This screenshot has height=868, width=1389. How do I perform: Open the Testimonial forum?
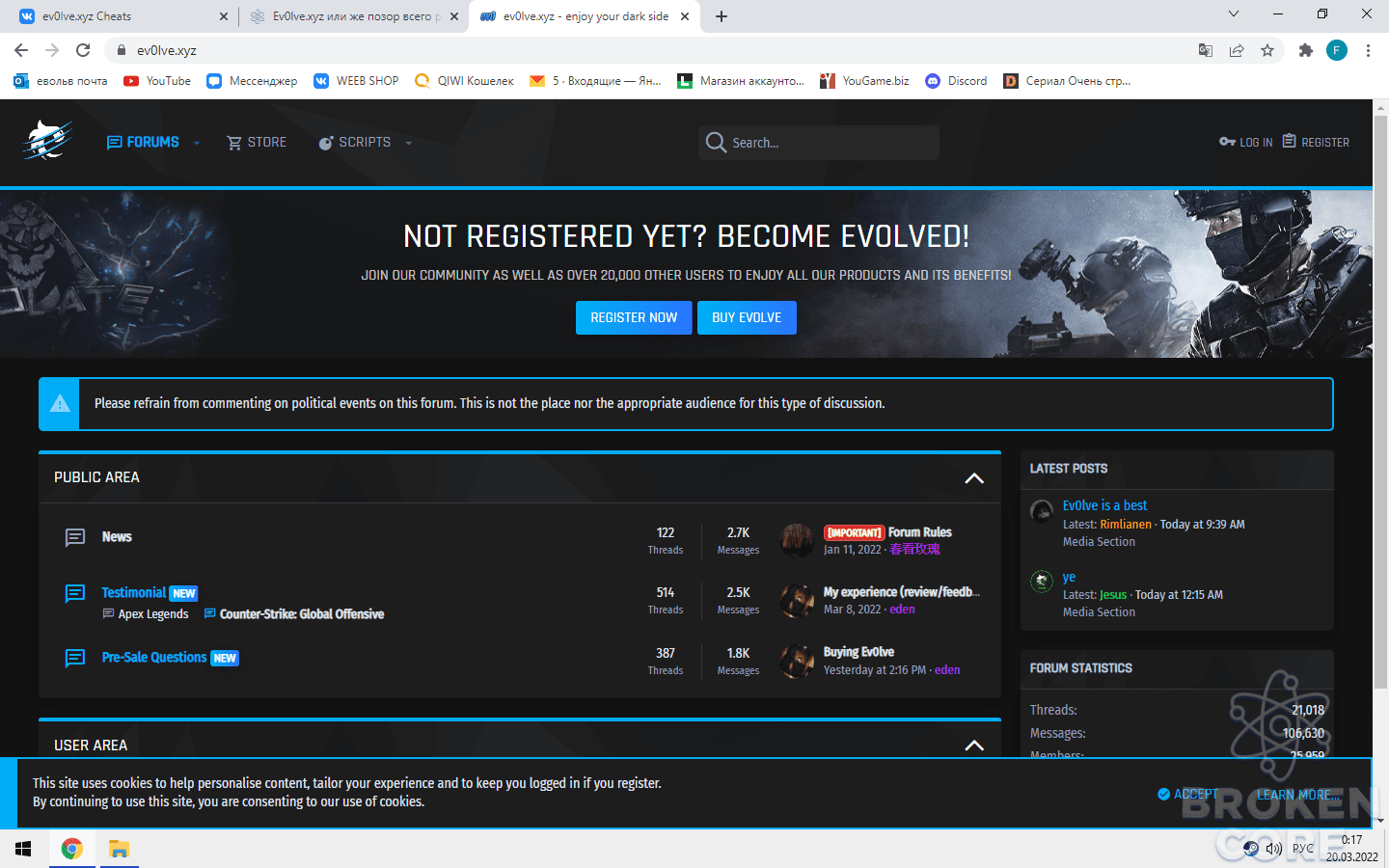[x=134, y=592]
